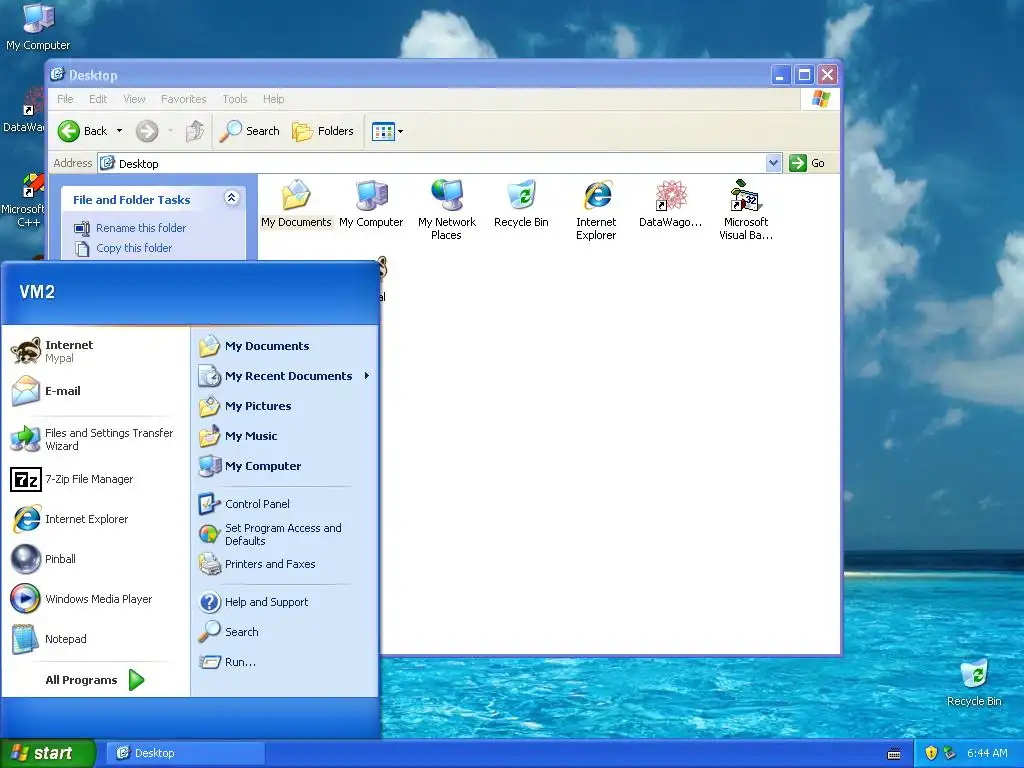This screenshot has height=768, width=1024.
Task: Select Microsoft C++ desktop shortcut
Action: tap(24, 201)
